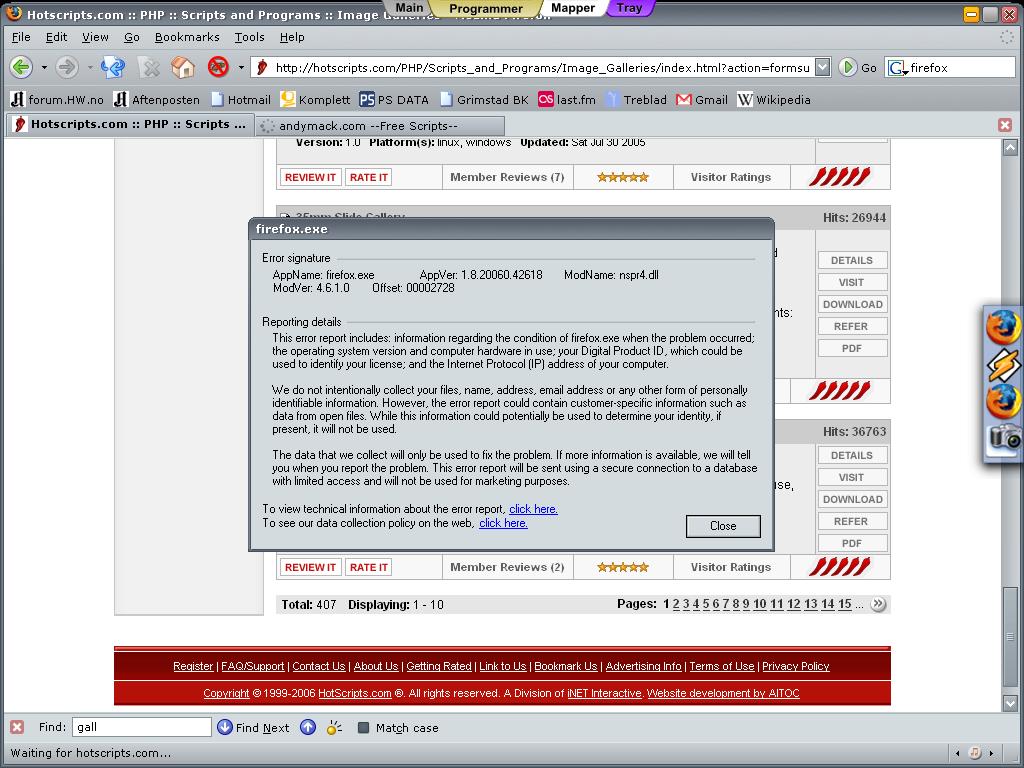Click data collection policy 'click here' link
Screen dimensions: 1024x768
coord(503,523)
